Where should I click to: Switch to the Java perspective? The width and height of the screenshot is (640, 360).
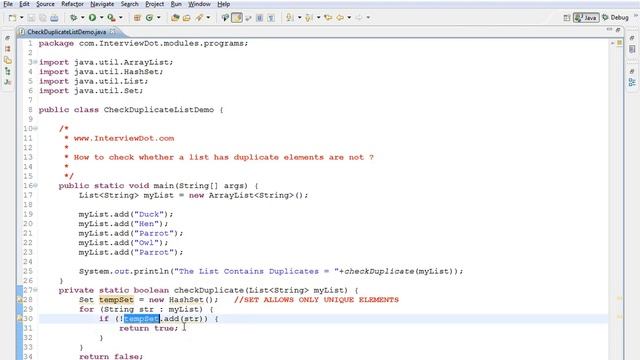[586, 18]
